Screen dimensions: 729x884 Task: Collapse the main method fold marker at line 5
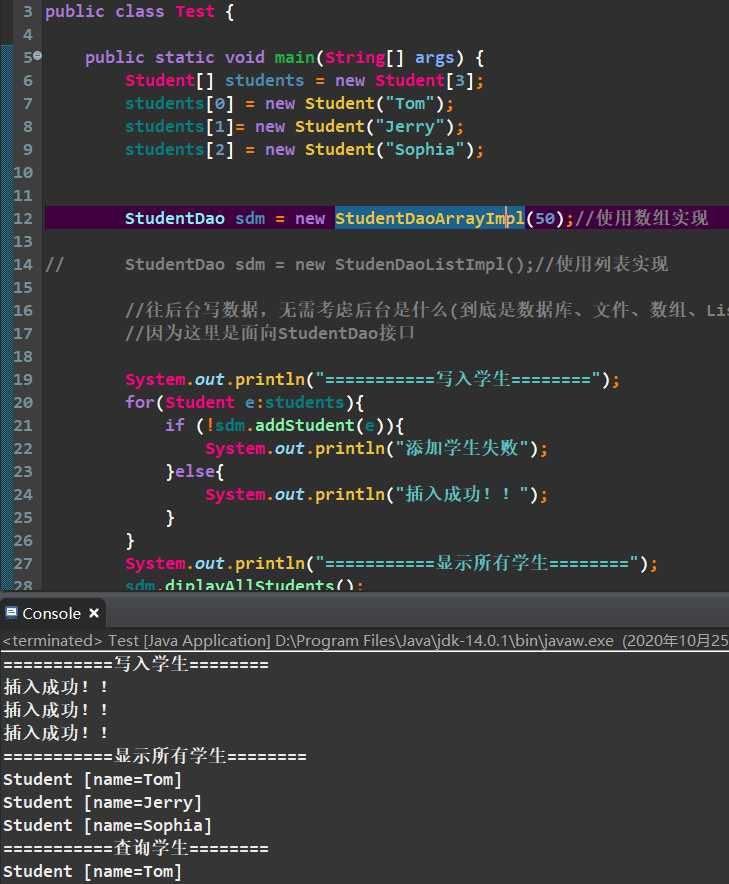(37, 55)
